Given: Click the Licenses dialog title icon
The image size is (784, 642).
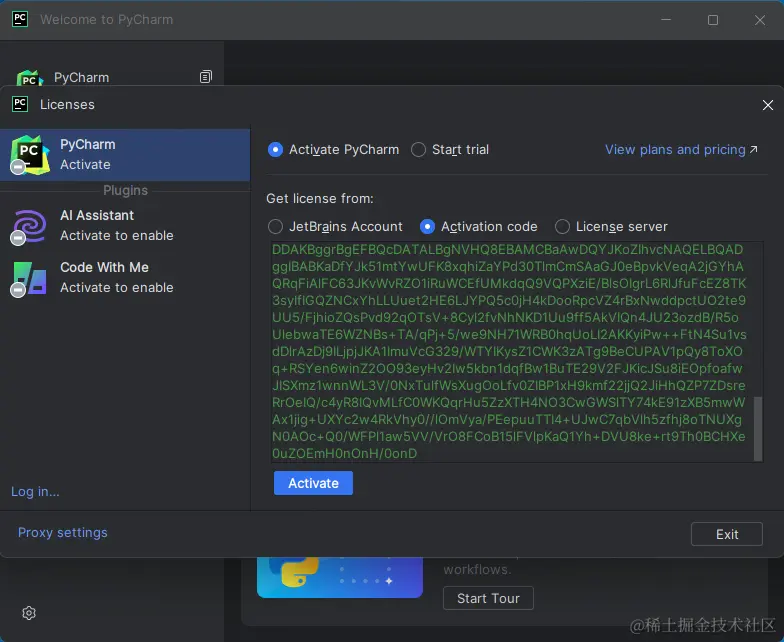Looking at the screenshot, I should pos(20,104).
